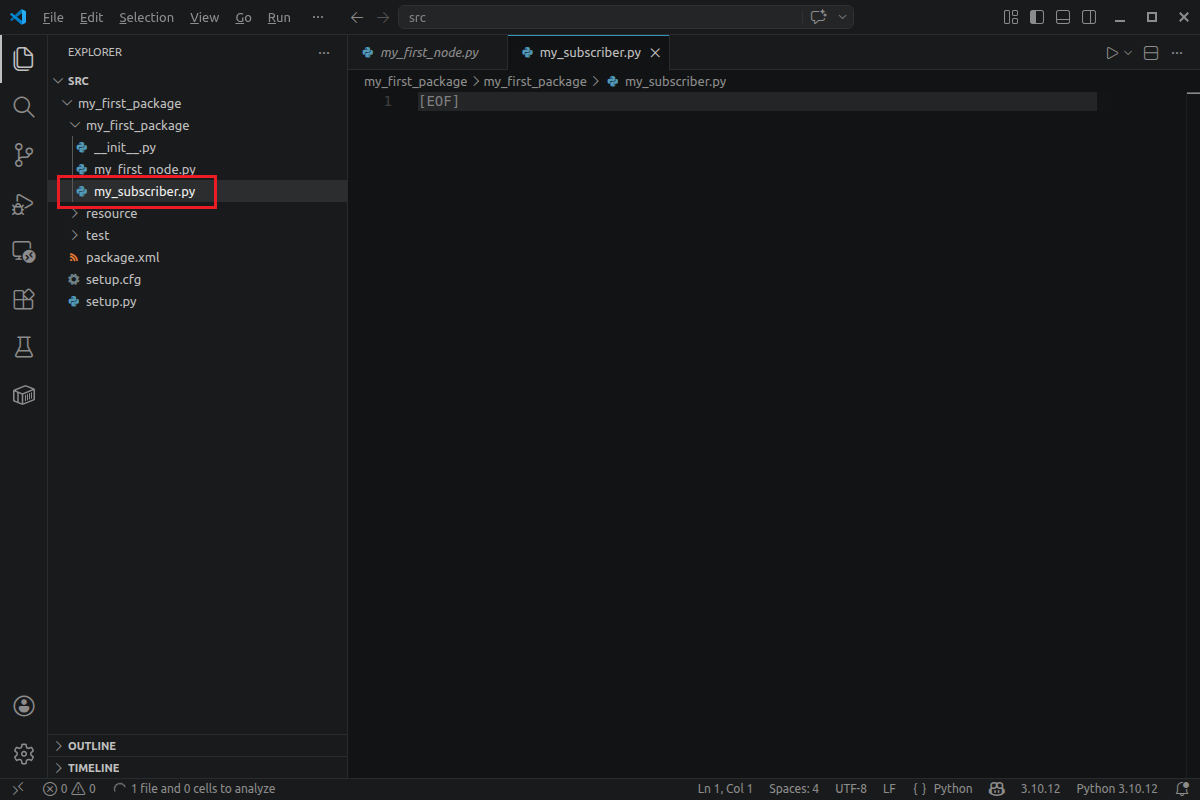Open the Search view icon
1200x800 pixels.
(24, 106)
